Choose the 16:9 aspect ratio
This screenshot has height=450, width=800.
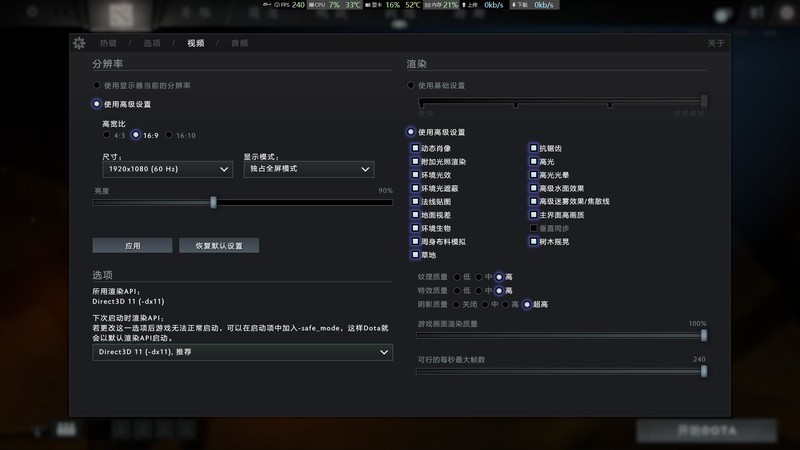(x=136, y=135)
